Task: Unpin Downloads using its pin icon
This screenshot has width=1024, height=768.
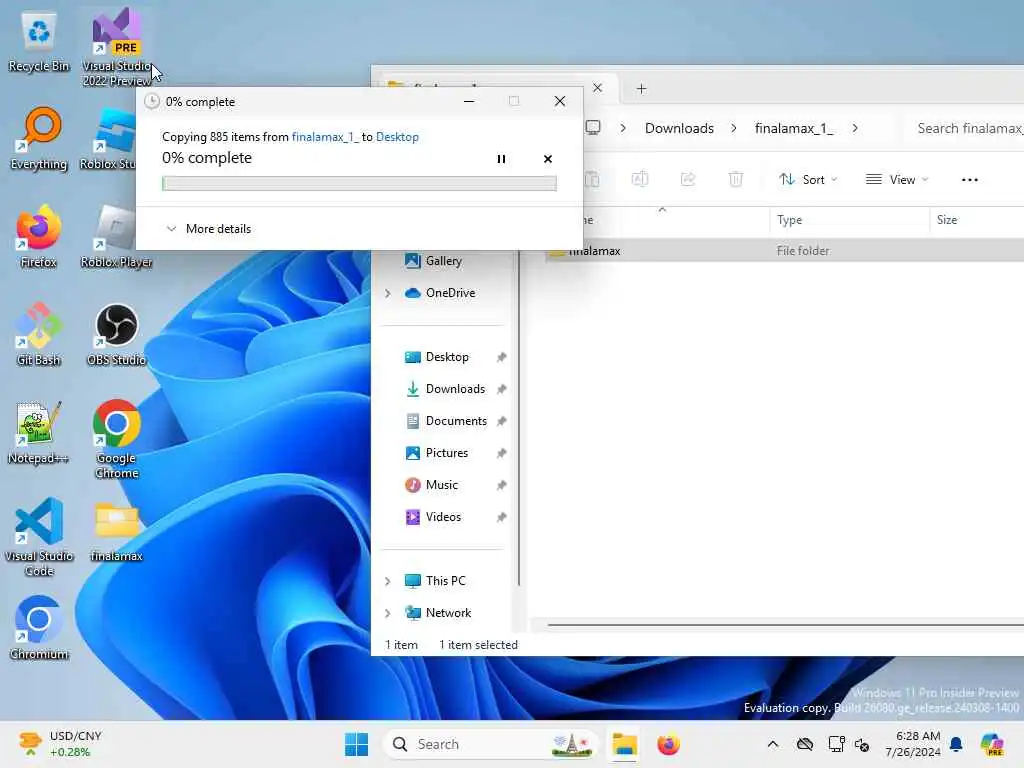Action: click(x=501, y=389)
